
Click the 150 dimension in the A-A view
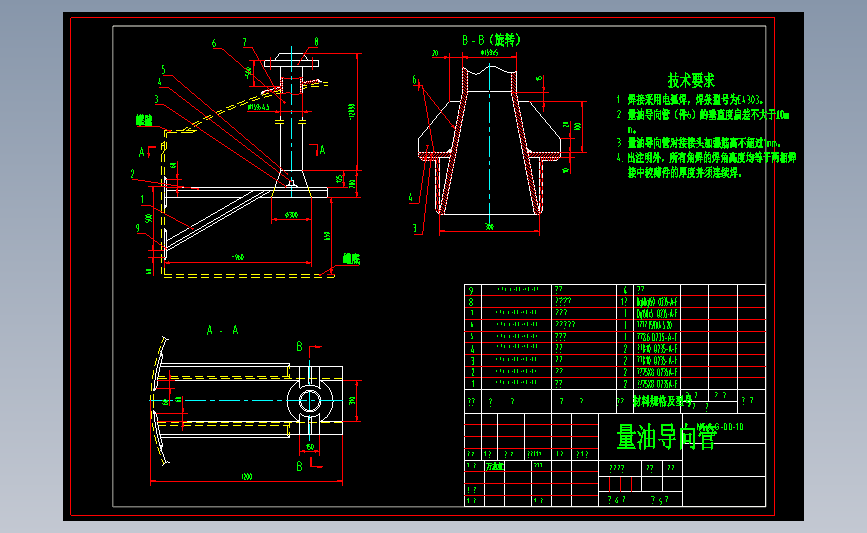tap(310, 447)
